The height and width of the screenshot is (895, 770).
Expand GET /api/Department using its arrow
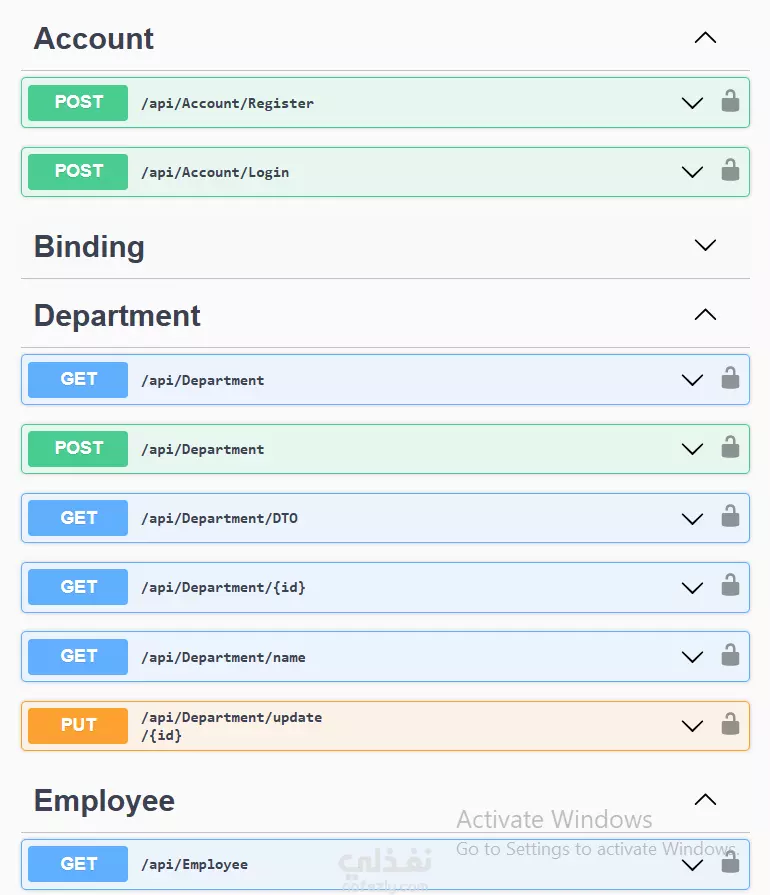tap(692, 380)
